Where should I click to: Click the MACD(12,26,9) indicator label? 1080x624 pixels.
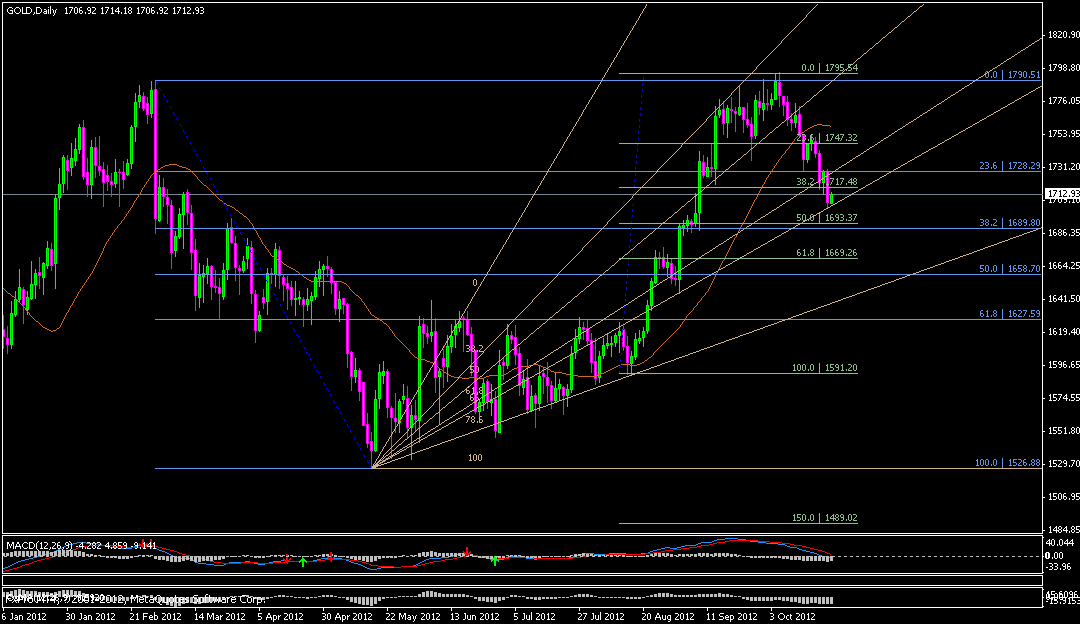(x=38, y=545)
